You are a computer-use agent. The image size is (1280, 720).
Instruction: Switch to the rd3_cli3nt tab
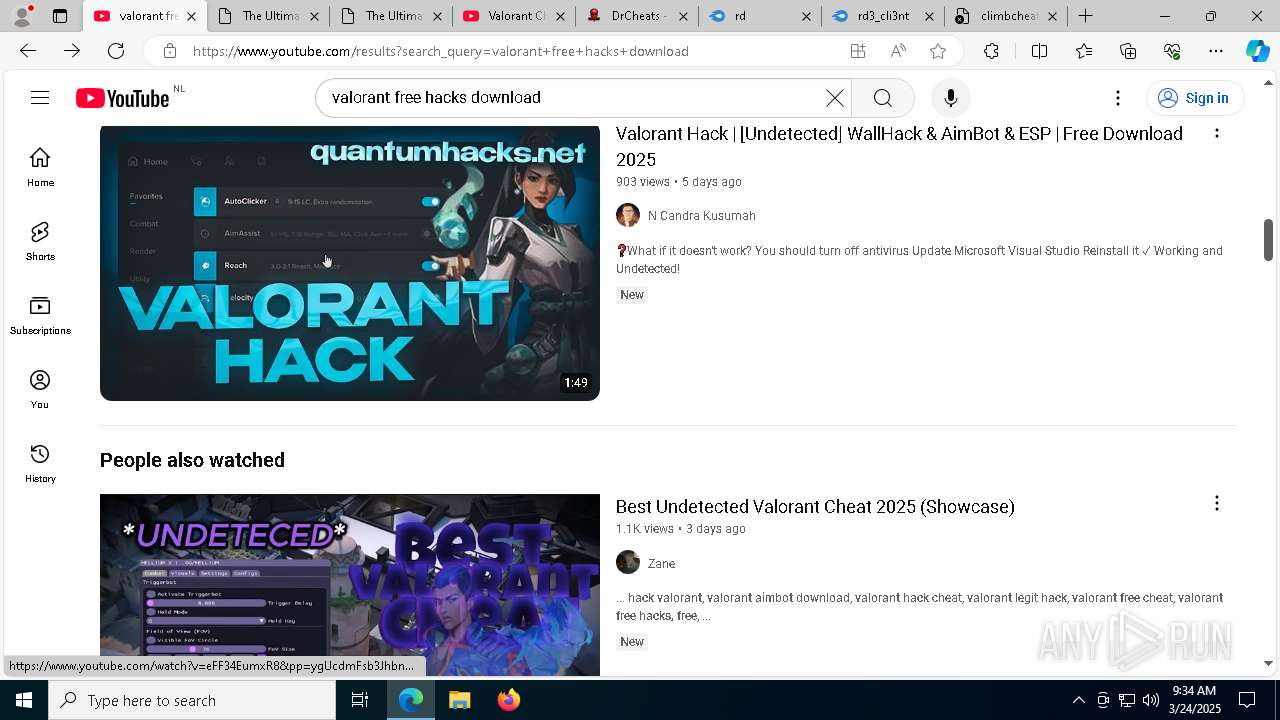pyautogui.click(x=883, y=16)
